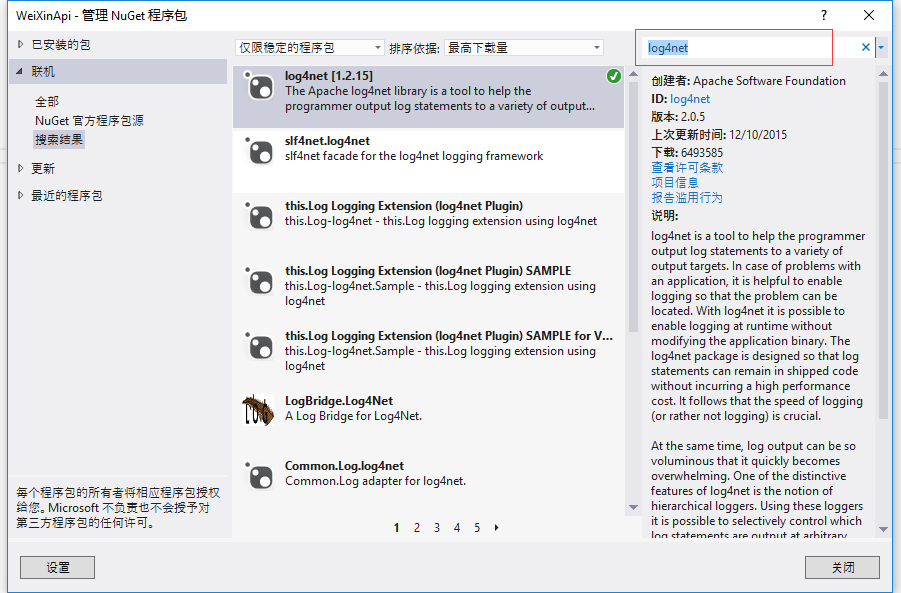Go to results page 4
The image size is (901, 593).
[x=457, y=527]
